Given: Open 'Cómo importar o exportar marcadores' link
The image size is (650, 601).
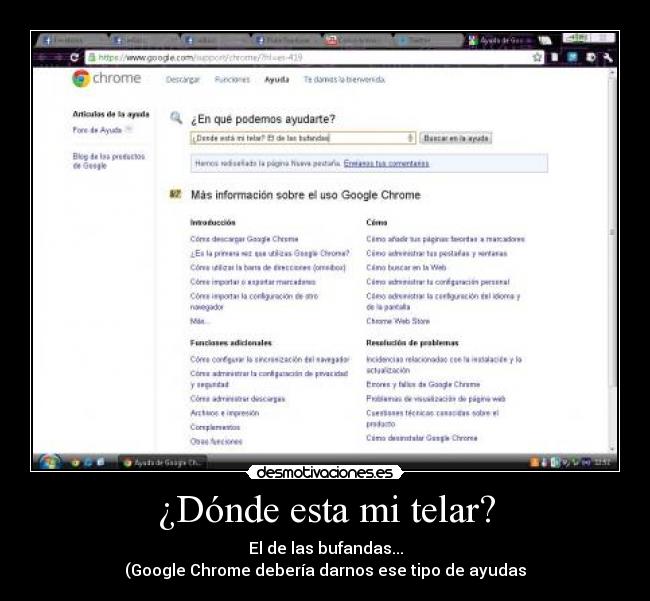Looking at the screenshot, I should click(253, 282).
